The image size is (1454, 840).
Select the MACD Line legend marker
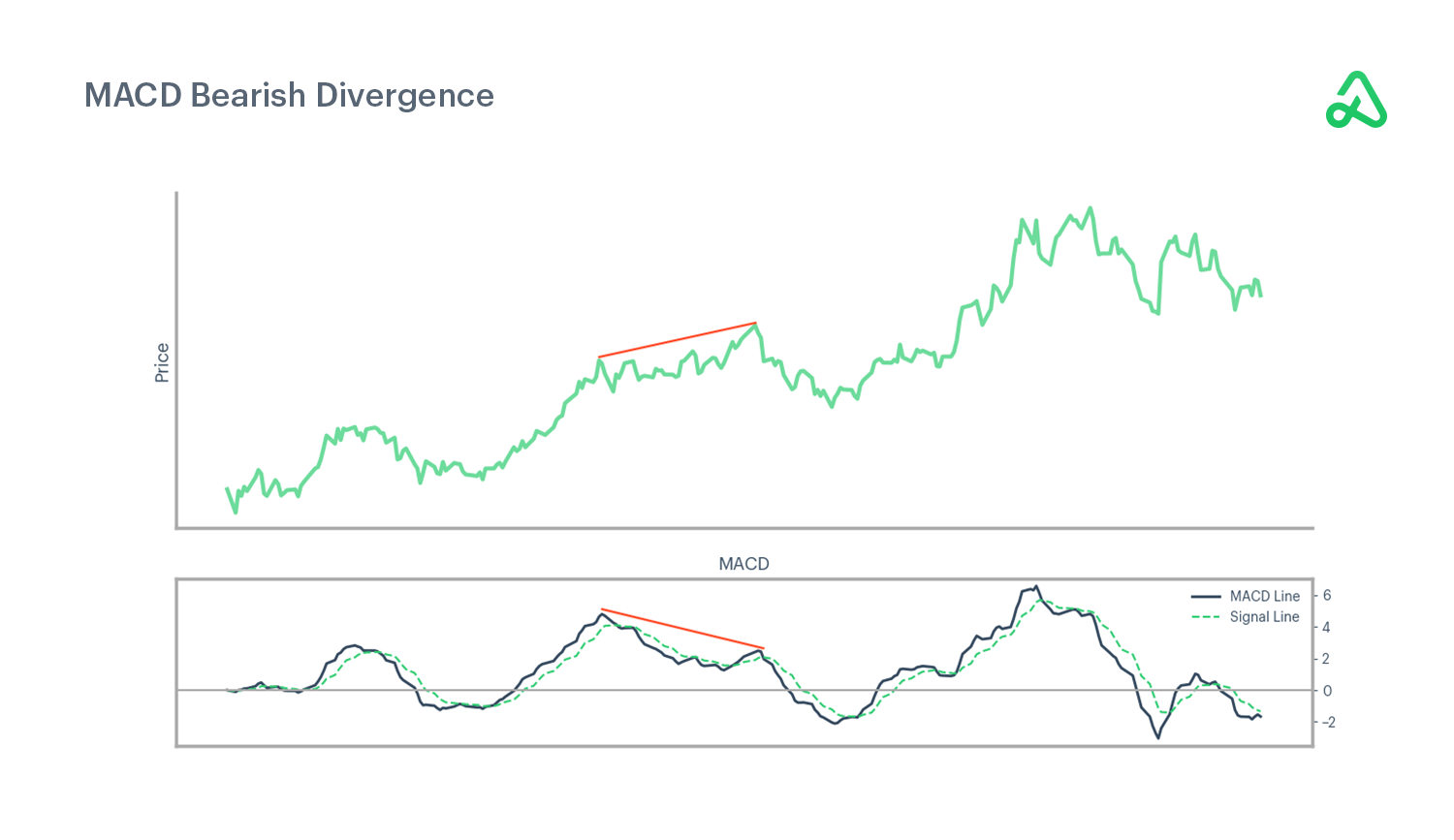(x=1209, y=596)
